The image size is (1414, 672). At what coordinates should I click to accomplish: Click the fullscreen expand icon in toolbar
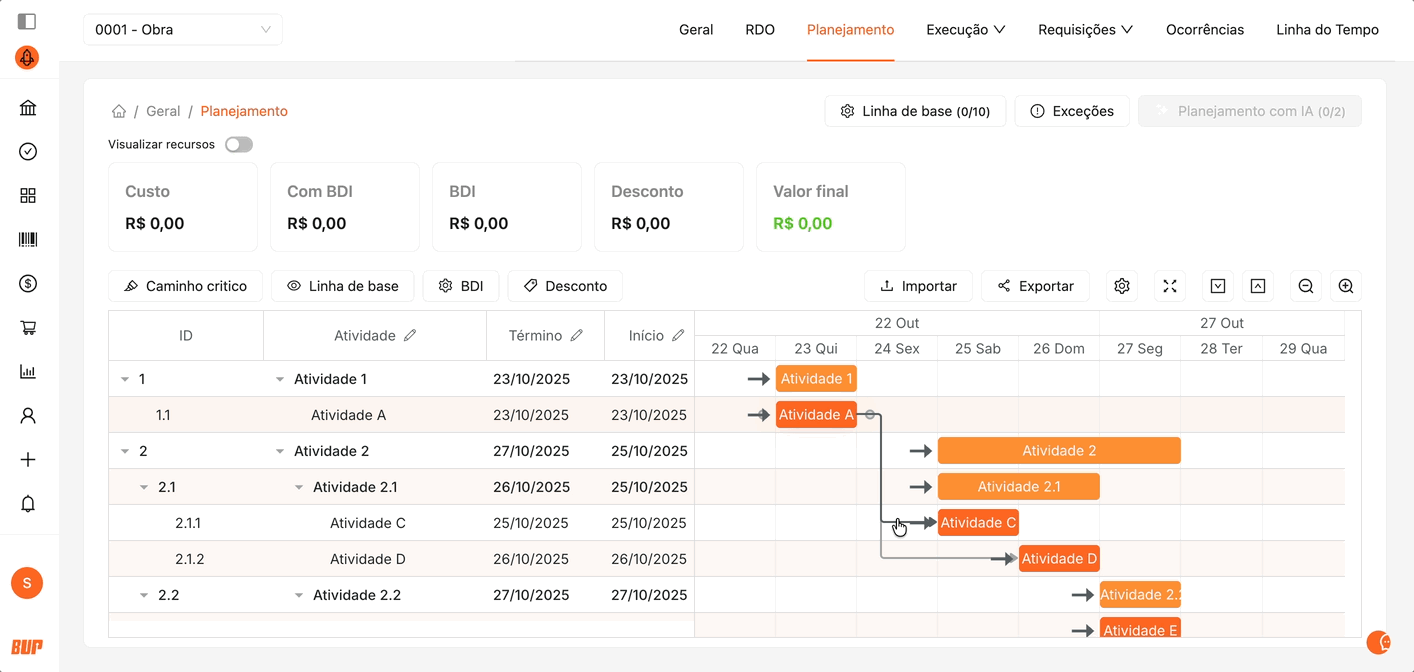point(1170,286)
